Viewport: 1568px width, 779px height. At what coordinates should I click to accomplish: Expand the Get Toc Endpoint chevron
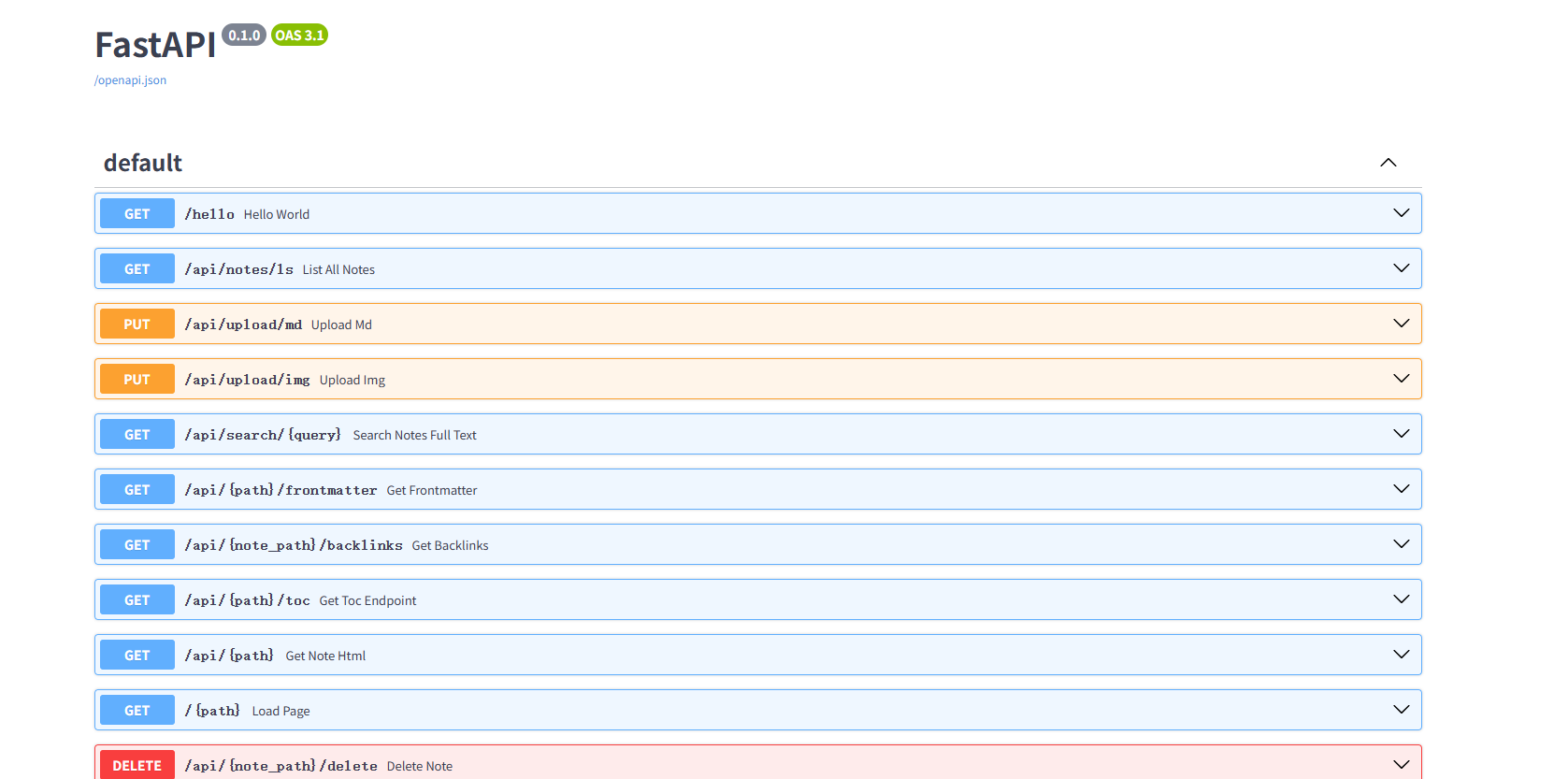[x=1402, y=599]
